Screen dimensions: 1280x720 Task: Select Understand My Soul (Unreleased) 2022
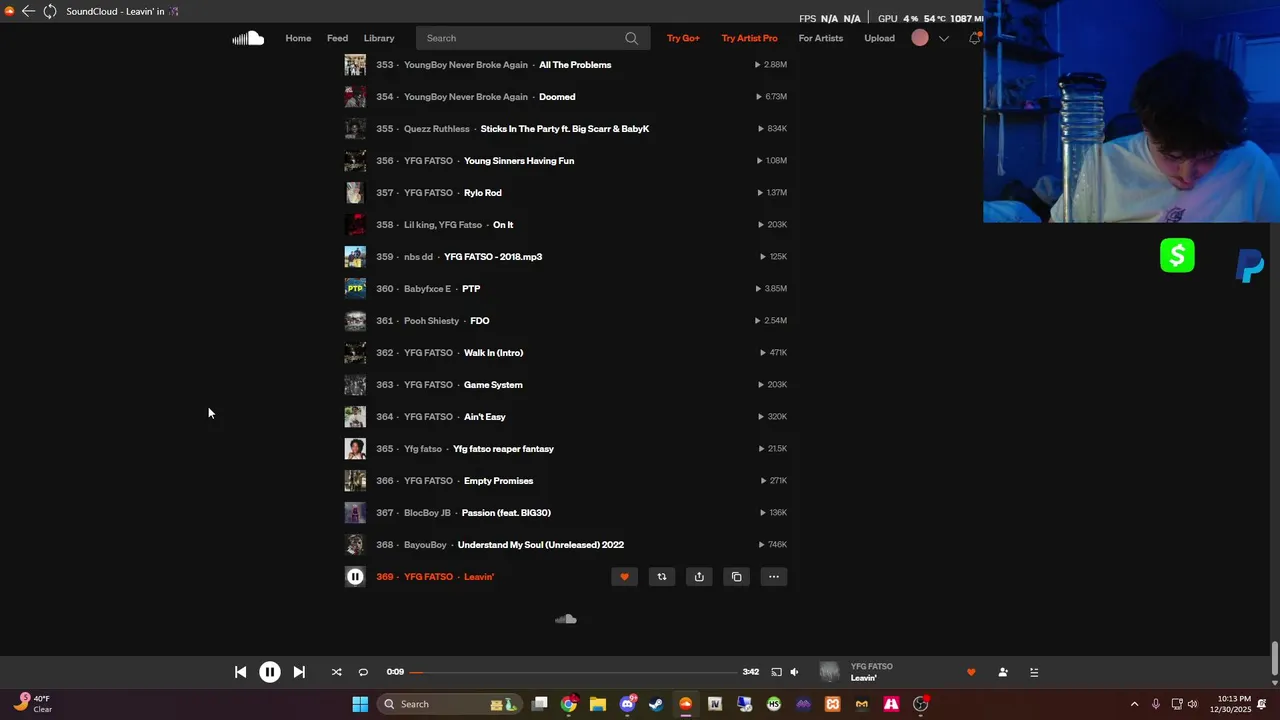[x=541, y=545]
